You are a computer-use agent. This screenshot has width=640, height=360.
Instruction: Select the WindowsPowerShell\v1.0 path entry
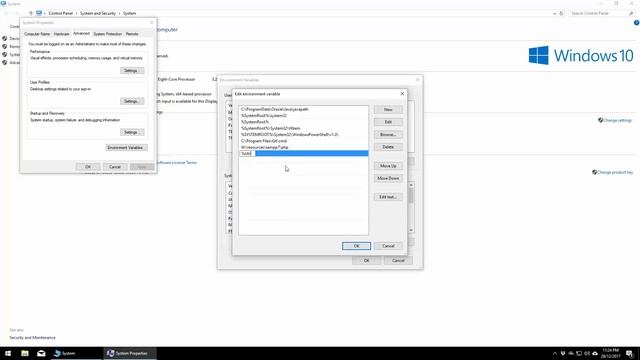[303, 134]
